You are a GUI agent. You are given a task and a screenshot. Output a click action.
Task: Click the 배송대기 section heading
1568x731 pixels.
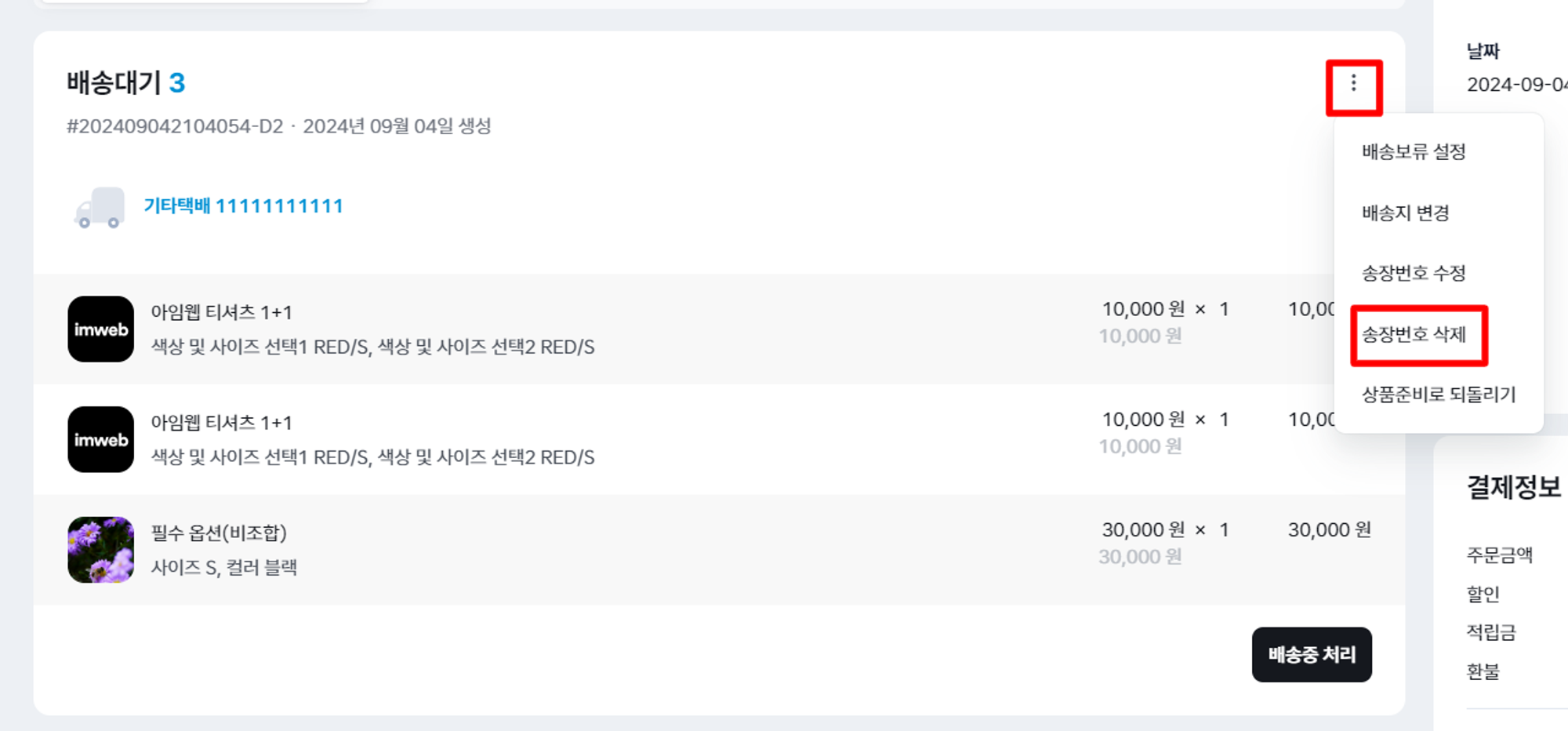(x=114, y=82)
